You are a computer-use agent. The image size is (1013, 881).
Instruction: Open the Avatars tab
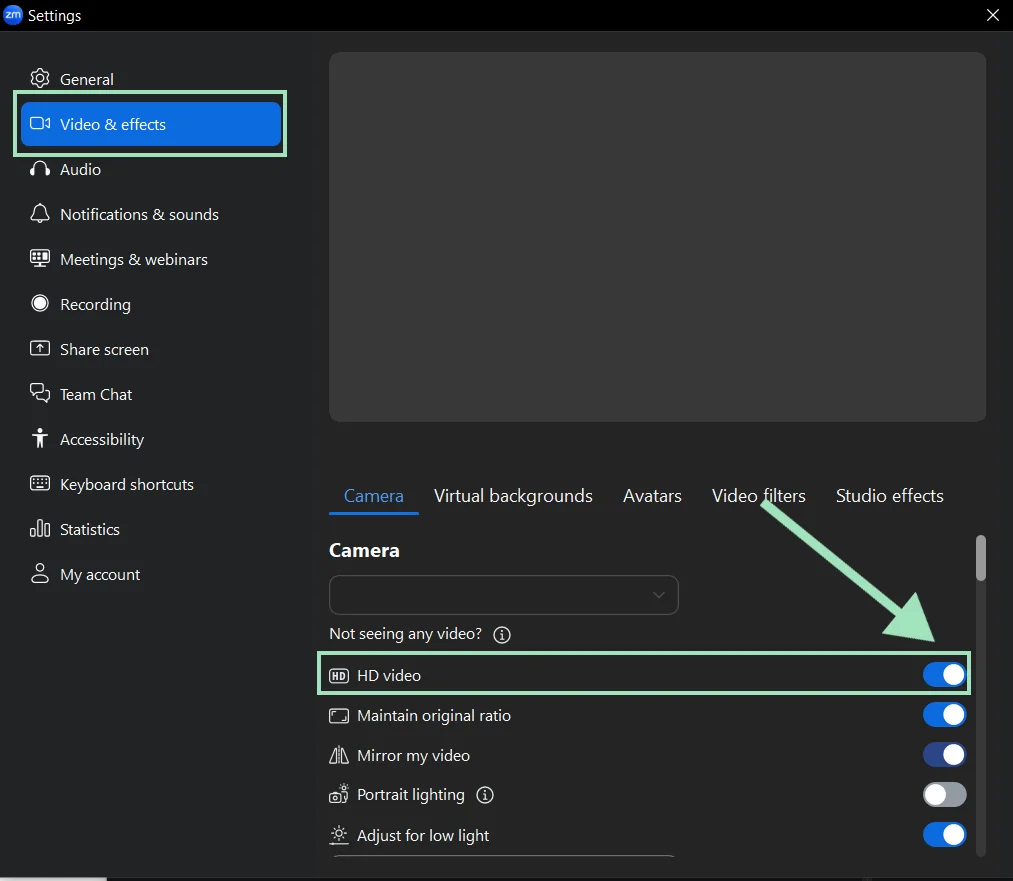pyautogui.click(x=652, y=496)
